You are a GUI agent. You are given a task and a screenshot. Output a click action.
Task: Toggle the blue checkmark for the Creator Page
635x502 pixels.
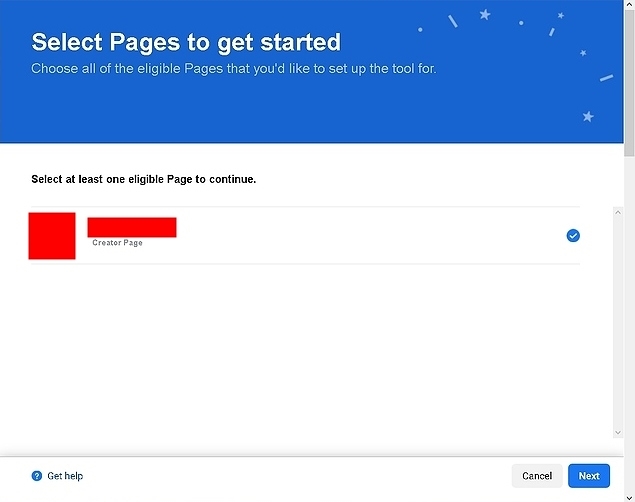[x=573, y=235]
